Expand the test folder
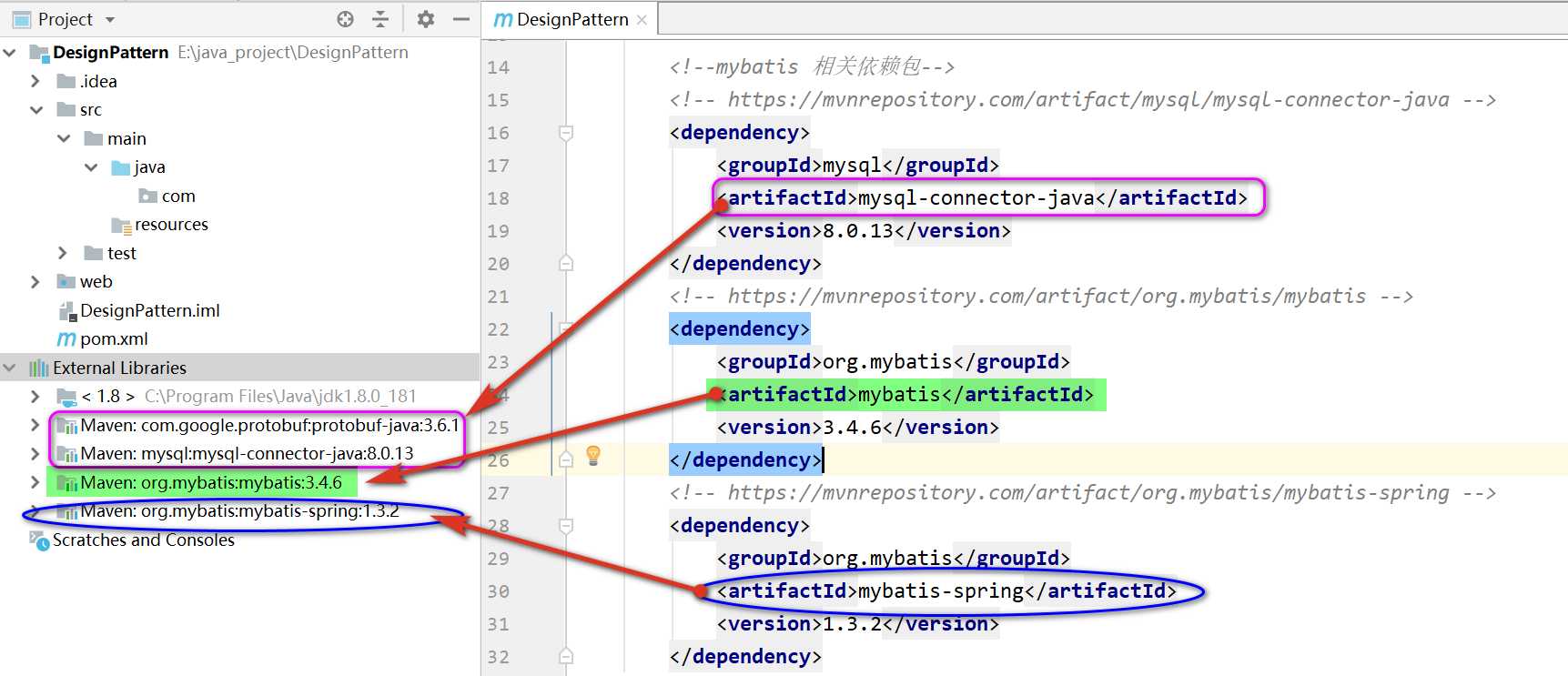 pos(63,253)
